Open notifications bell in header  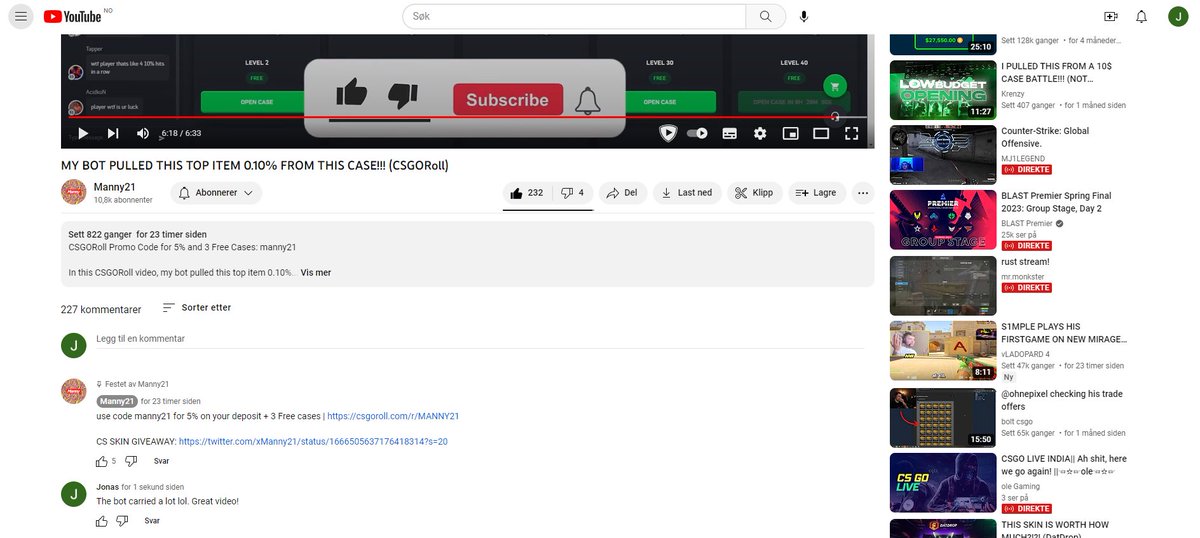[x=1142, y=16]
